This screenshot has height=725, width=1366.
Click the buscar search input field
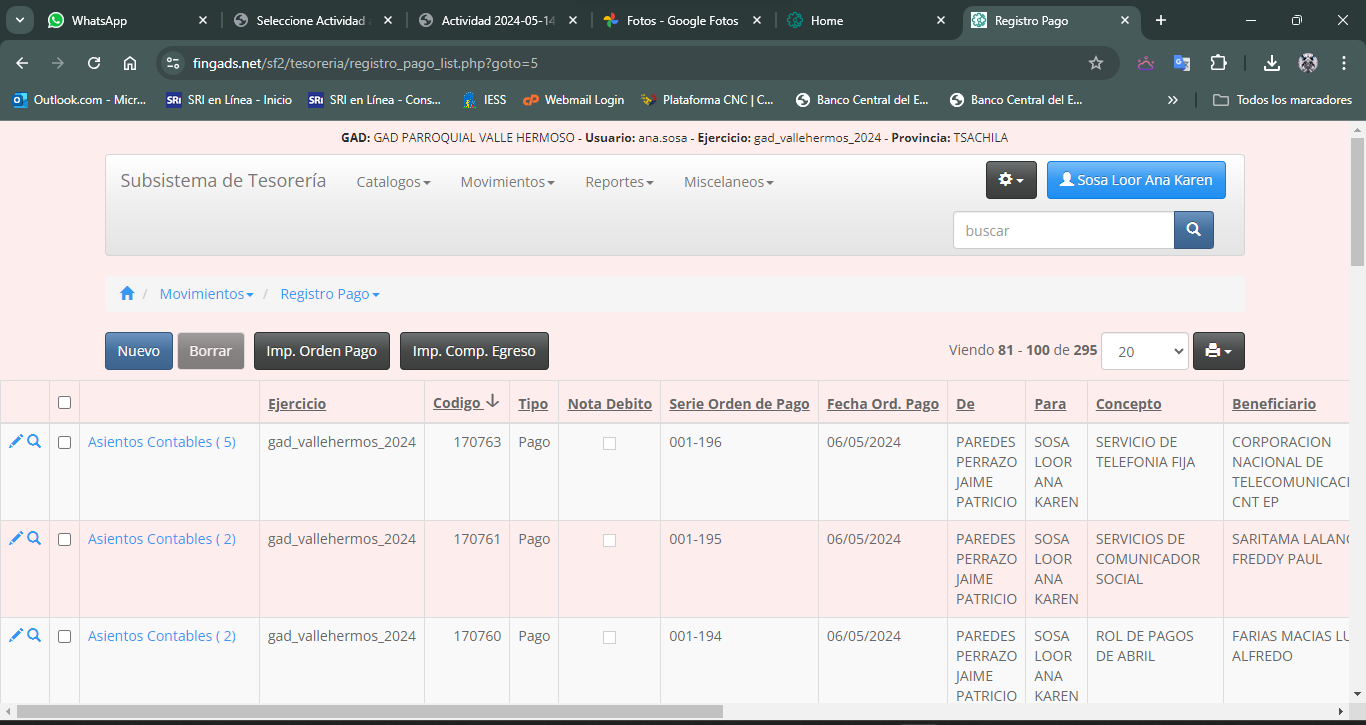coord(1062,230)
